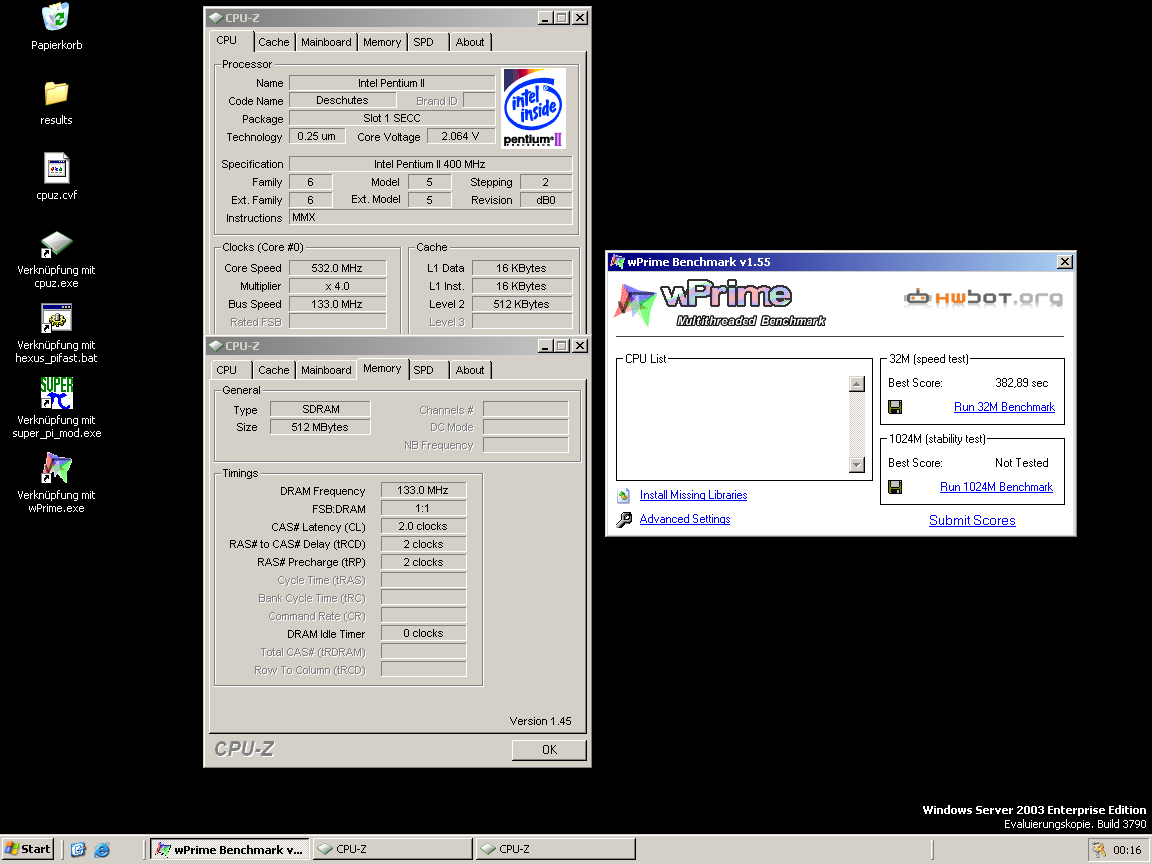The height and width of the screenshot is (864, 1152).
Task: Click the Core Speed 532.0 MHz field
Action: click(338, 268)
